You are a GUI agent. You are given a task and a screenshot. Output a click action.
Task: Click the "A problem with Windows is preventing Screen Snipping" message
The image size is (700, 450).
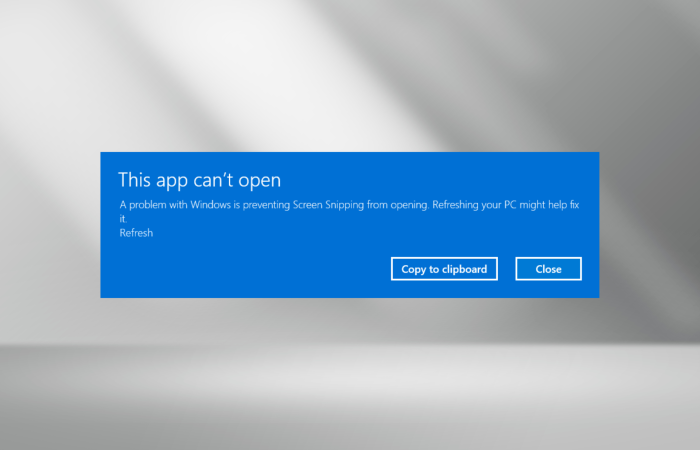coord(349,211)
